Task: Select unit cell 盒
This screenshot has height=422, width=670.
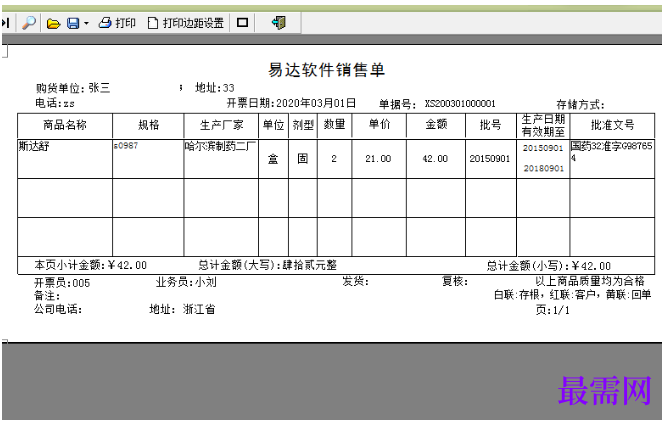Action: coord(273,159)
